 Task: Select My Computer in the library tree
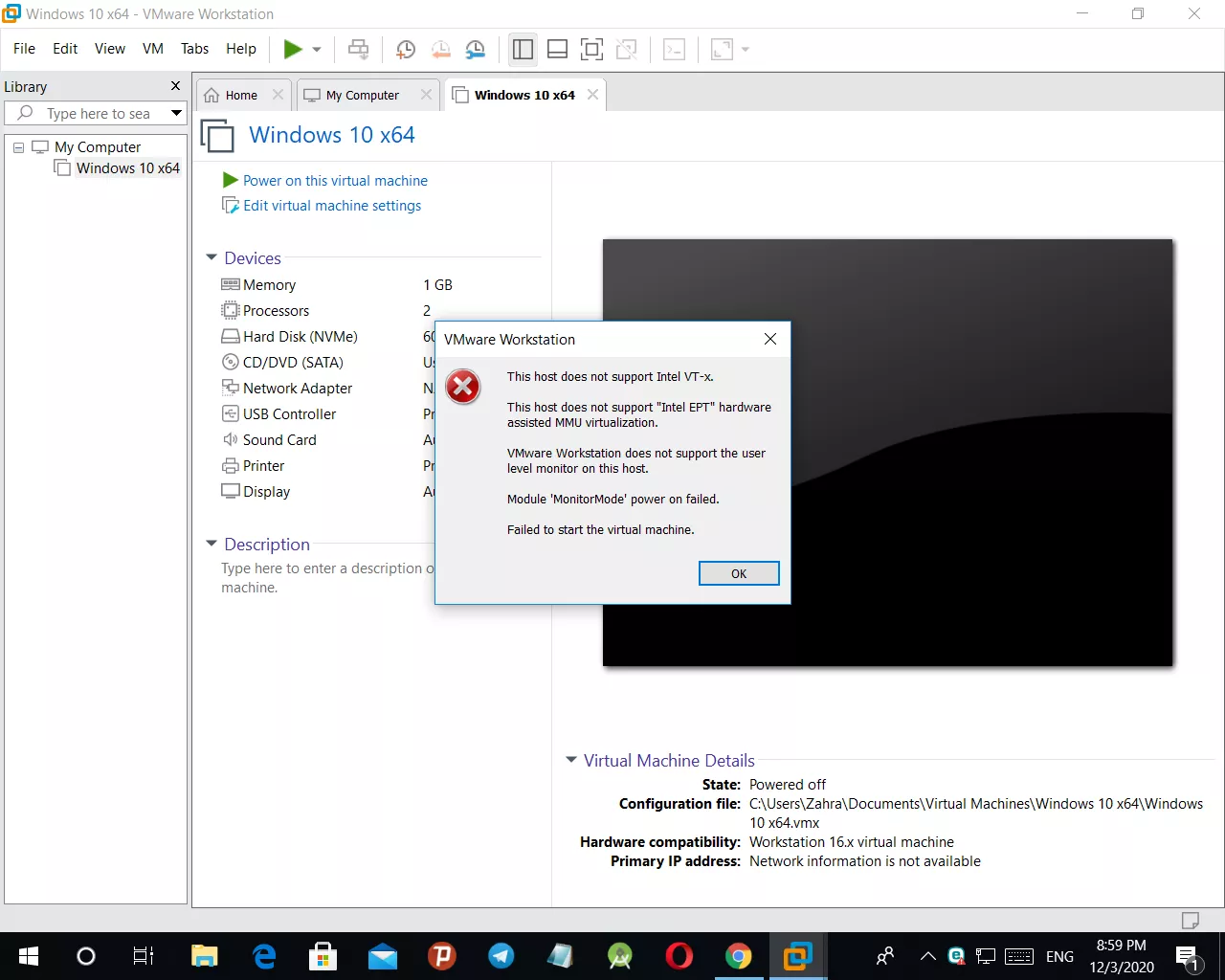(x=97, y=147)
